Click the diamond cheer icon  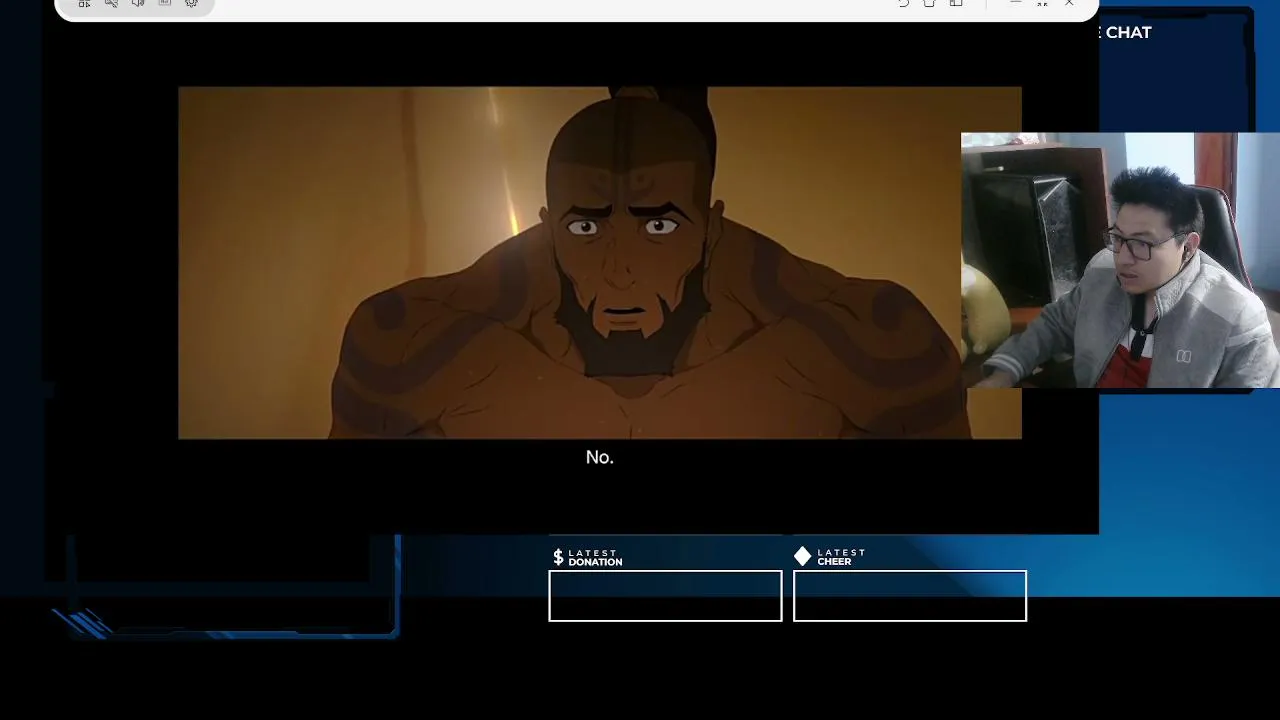802,556
